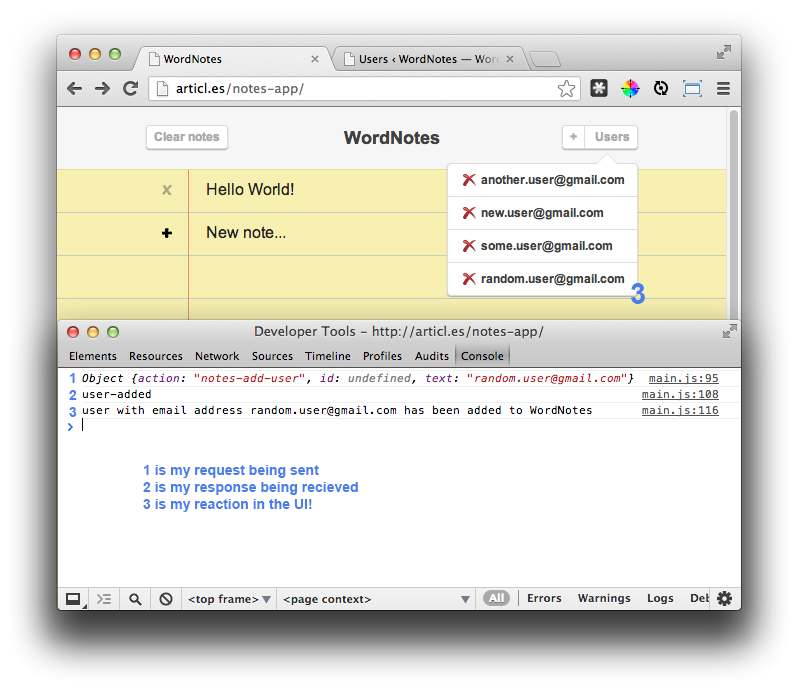Close the WordNotes tab
The width and height of the screenshot is (798, 689).
tap(315, 59)
